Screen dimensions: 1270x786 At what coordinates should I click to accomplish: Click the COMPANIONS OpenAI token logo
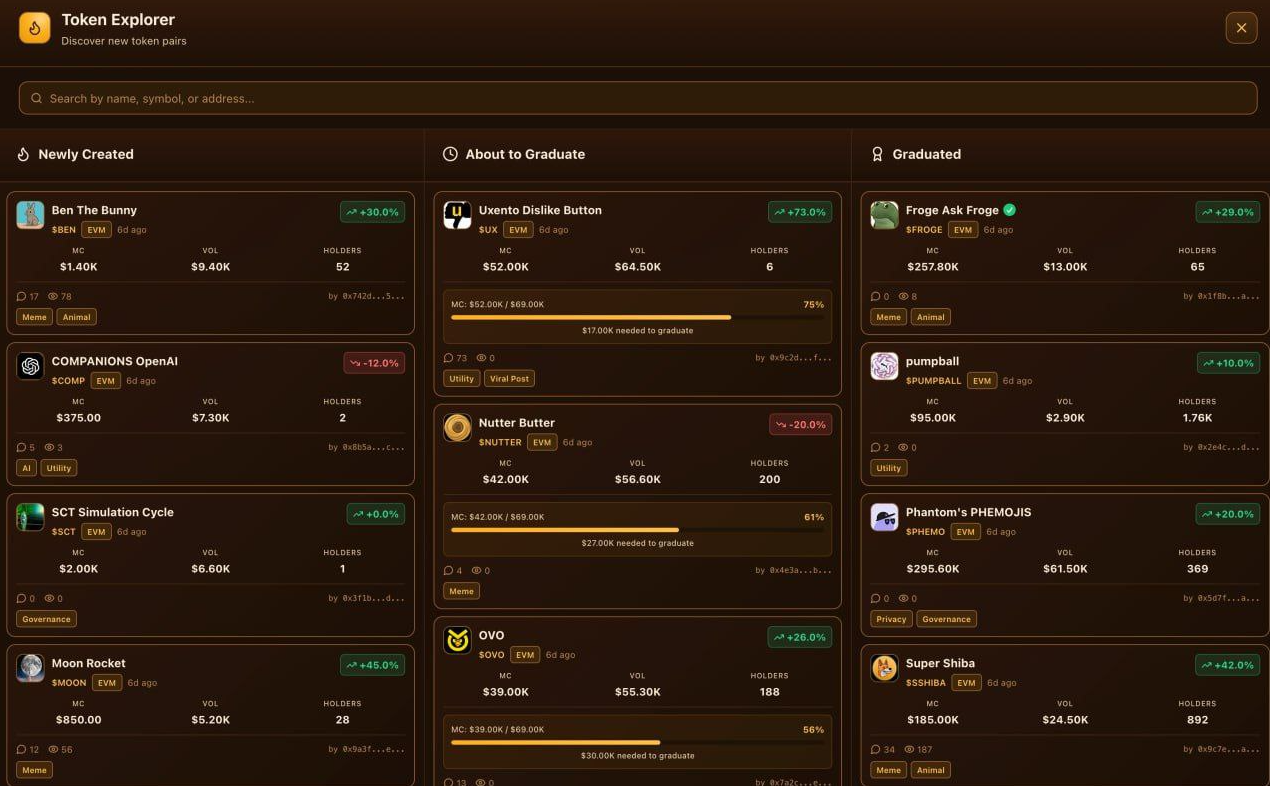click(30, 366)
